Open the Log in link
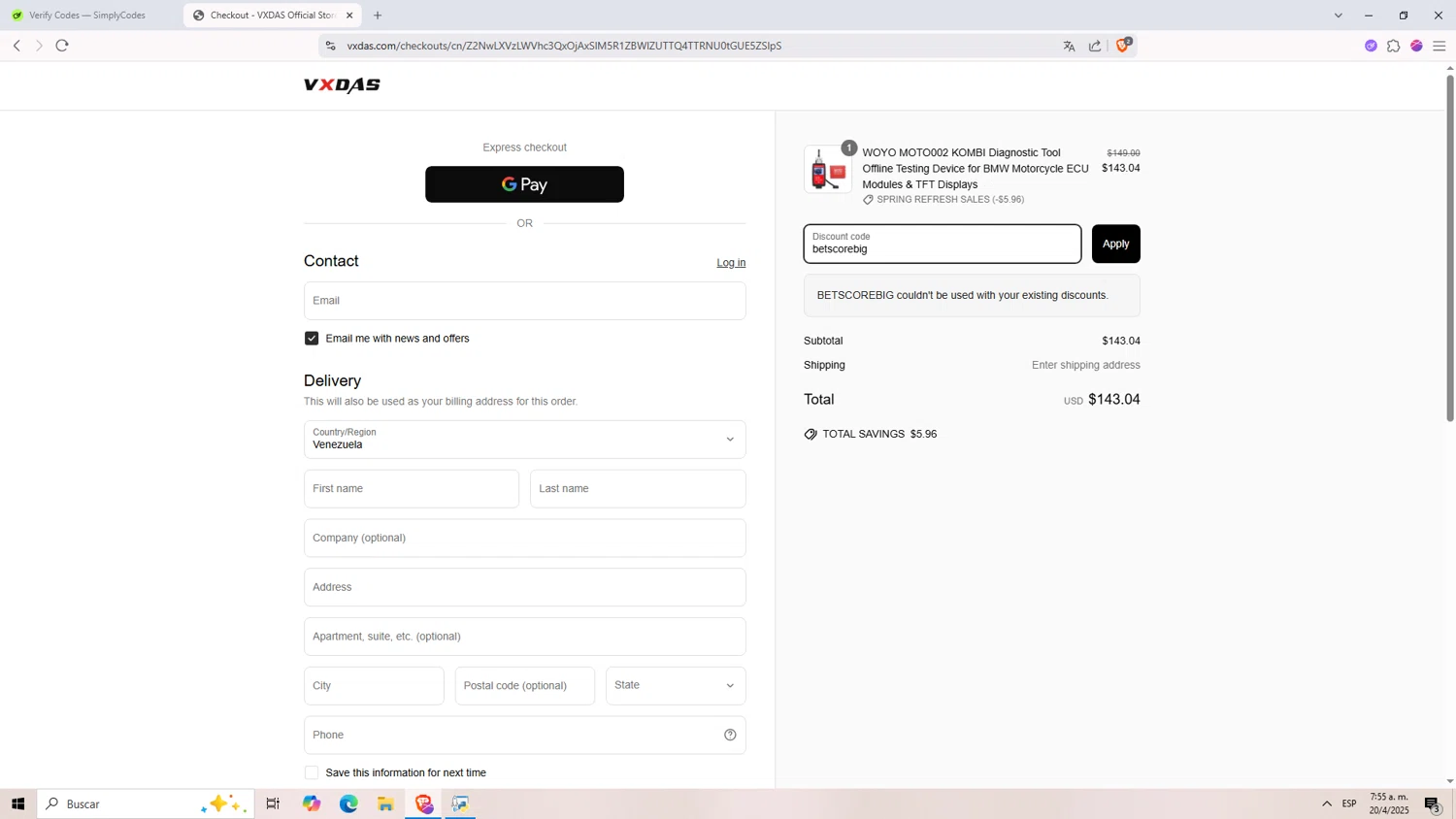This screenshot has height=819, width=1456. (x=731, y=263)
